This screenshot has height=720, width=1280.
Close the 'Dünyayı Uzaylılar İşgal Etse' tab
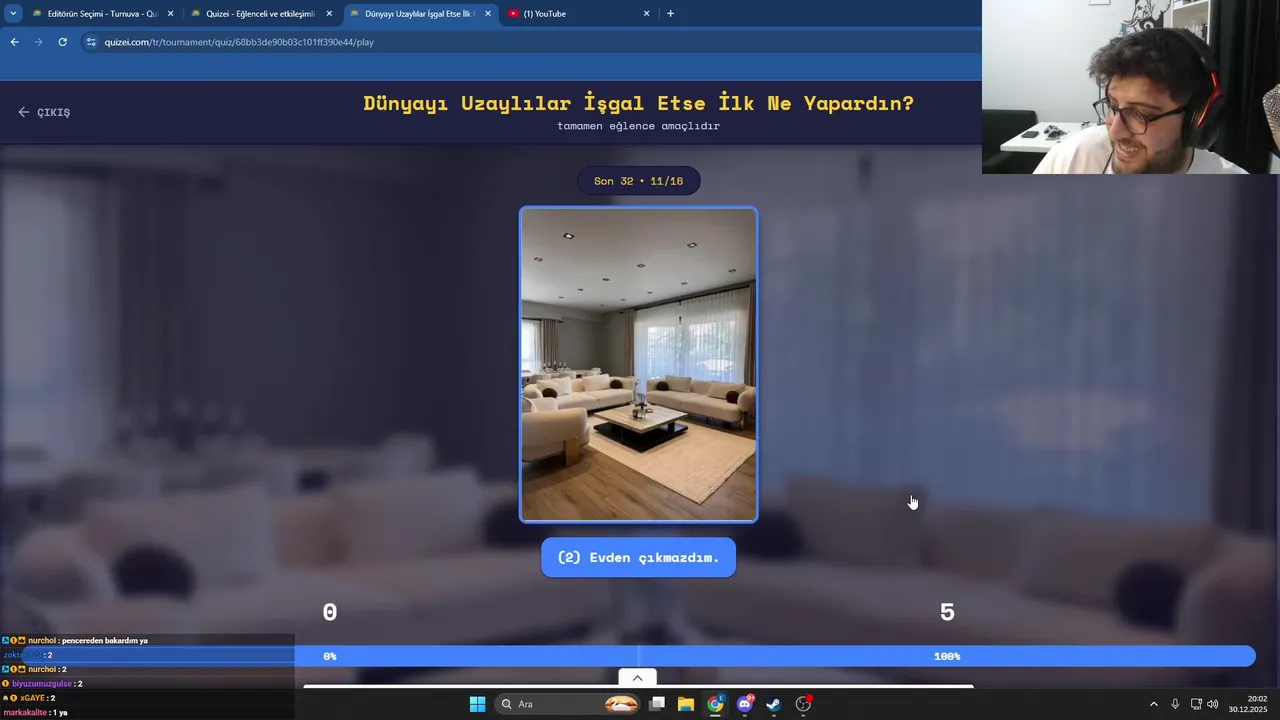pos(488,14)
